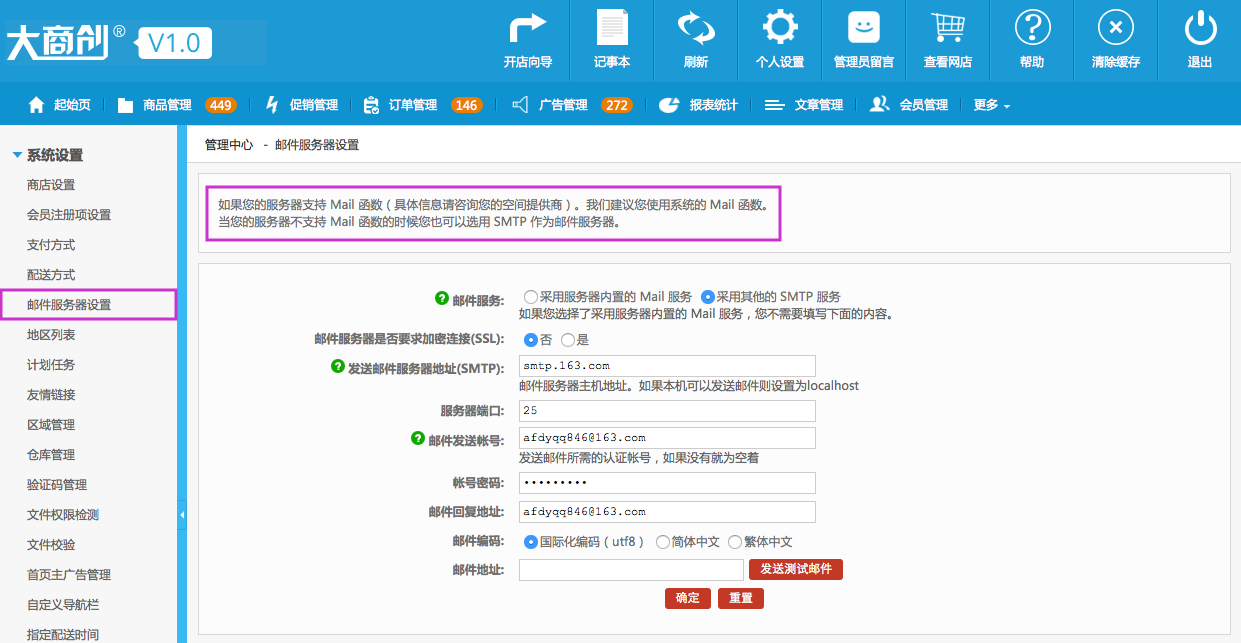Open 仓库管理 in the sidebar

click(x=51, y=455)
